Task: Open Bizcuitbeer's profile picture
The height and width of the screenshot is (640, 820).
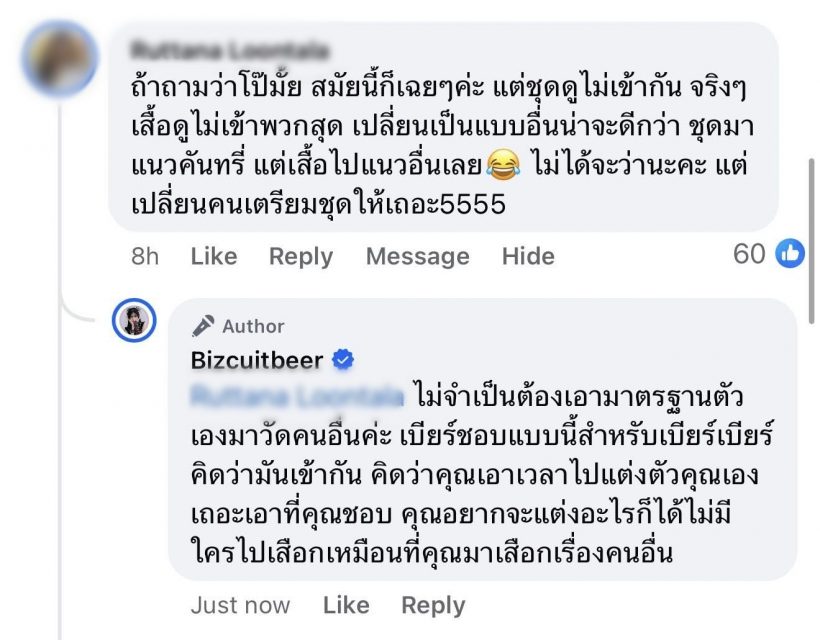Action: [135, 319]
